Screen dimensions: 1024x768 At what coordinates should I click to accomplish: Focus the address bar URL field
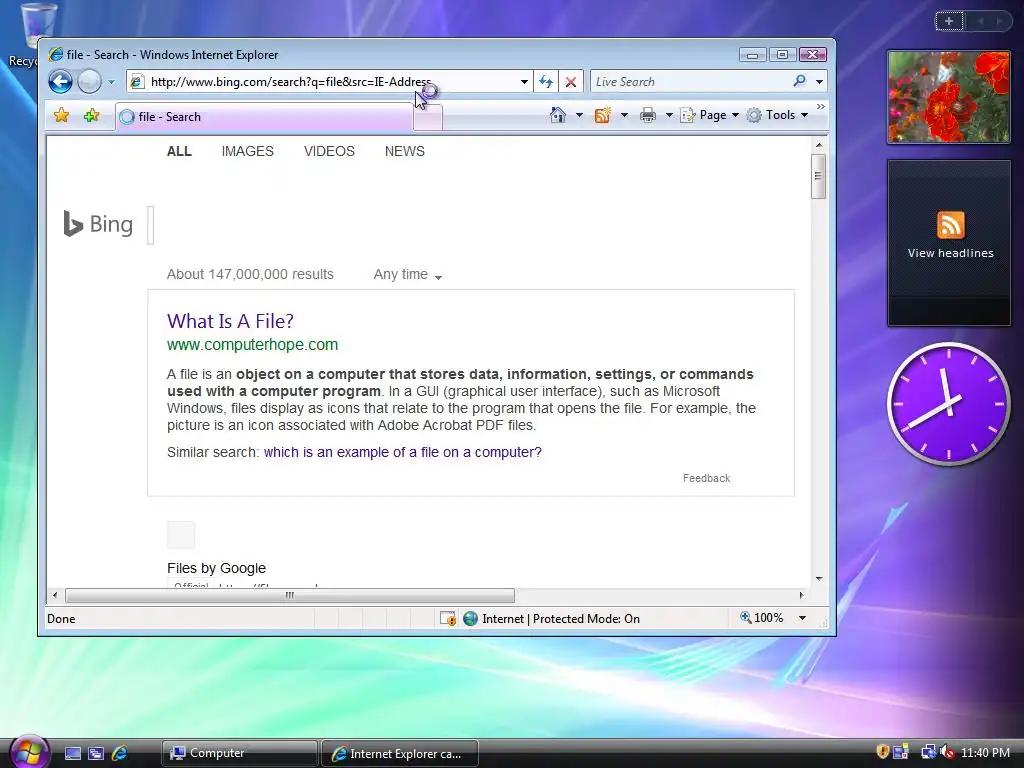click(x=332, y=82)
